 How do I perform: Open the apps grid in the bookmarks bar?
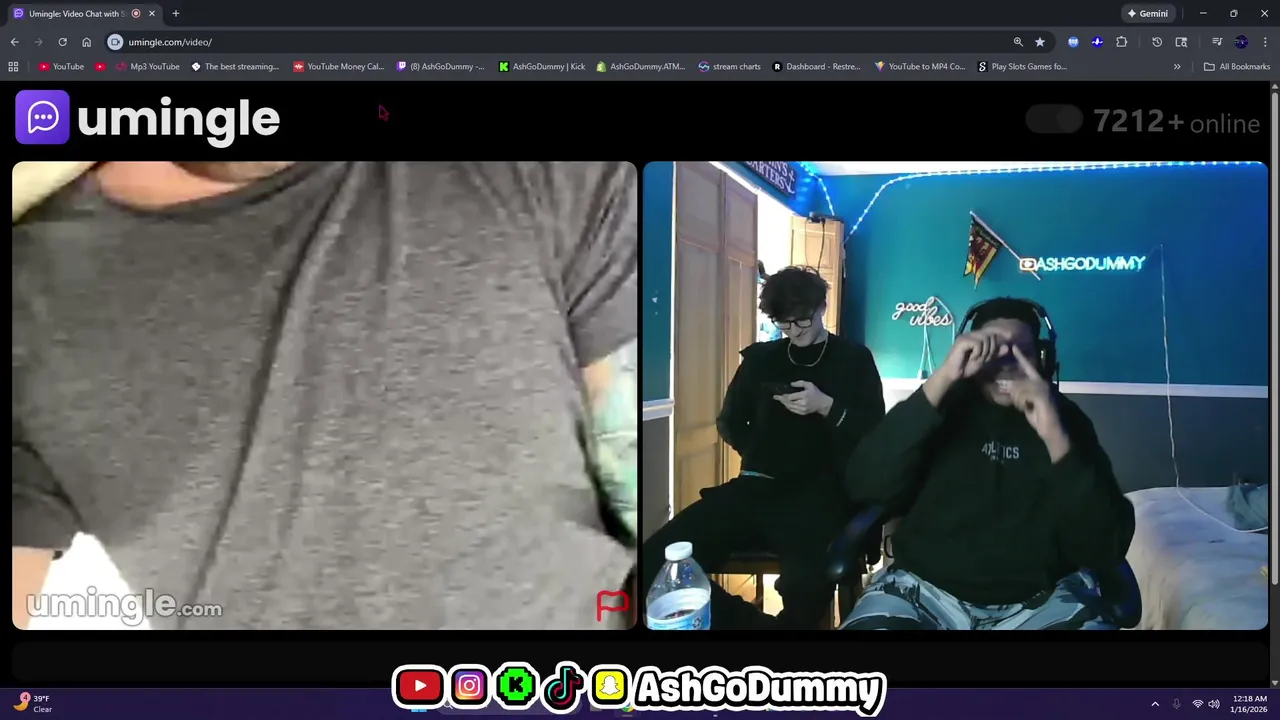click(13, 67)
